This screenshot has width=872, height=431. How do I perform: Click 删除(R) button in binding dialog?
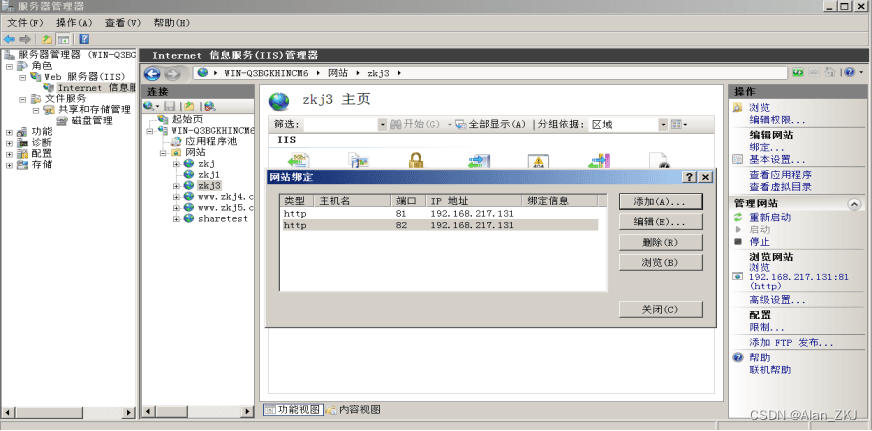click(x=661, y=242)
